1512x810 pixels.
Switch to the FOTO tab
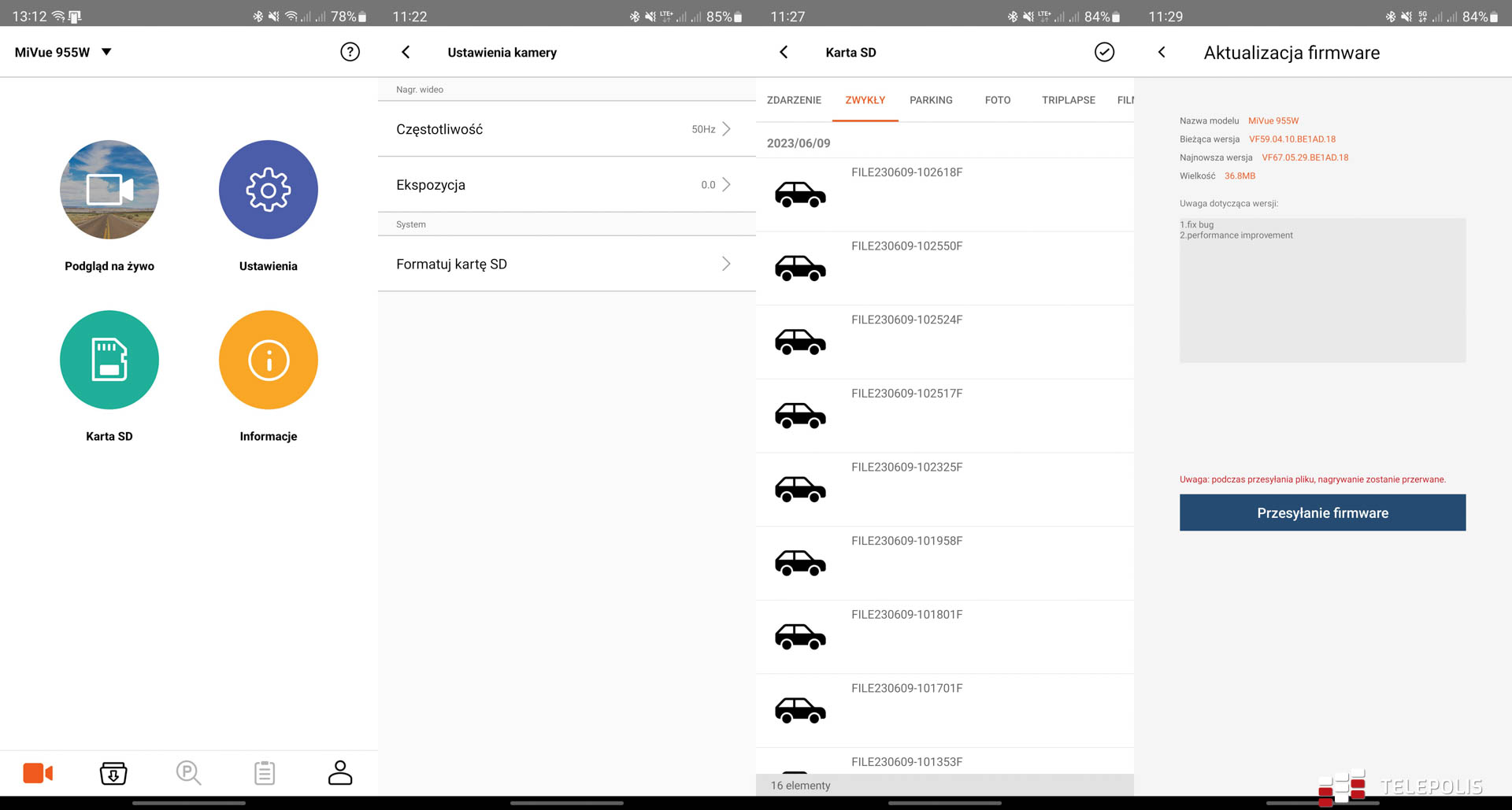[x=997, y=100]
